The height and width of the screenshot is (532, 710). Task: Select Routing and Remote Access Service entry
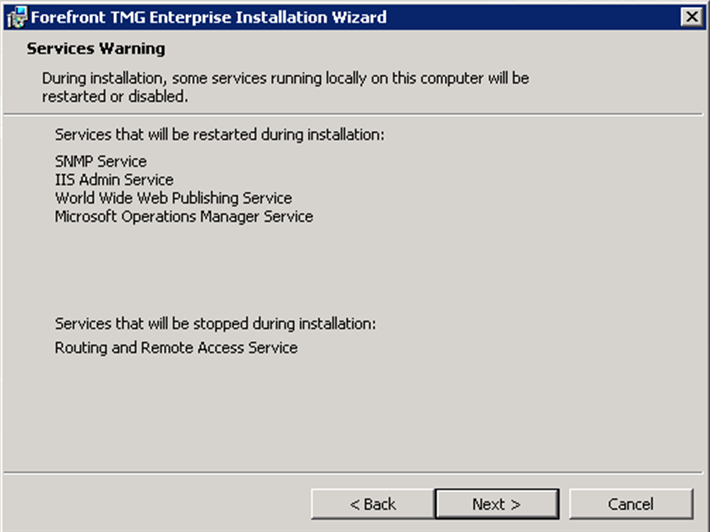(x=176, y=348)
